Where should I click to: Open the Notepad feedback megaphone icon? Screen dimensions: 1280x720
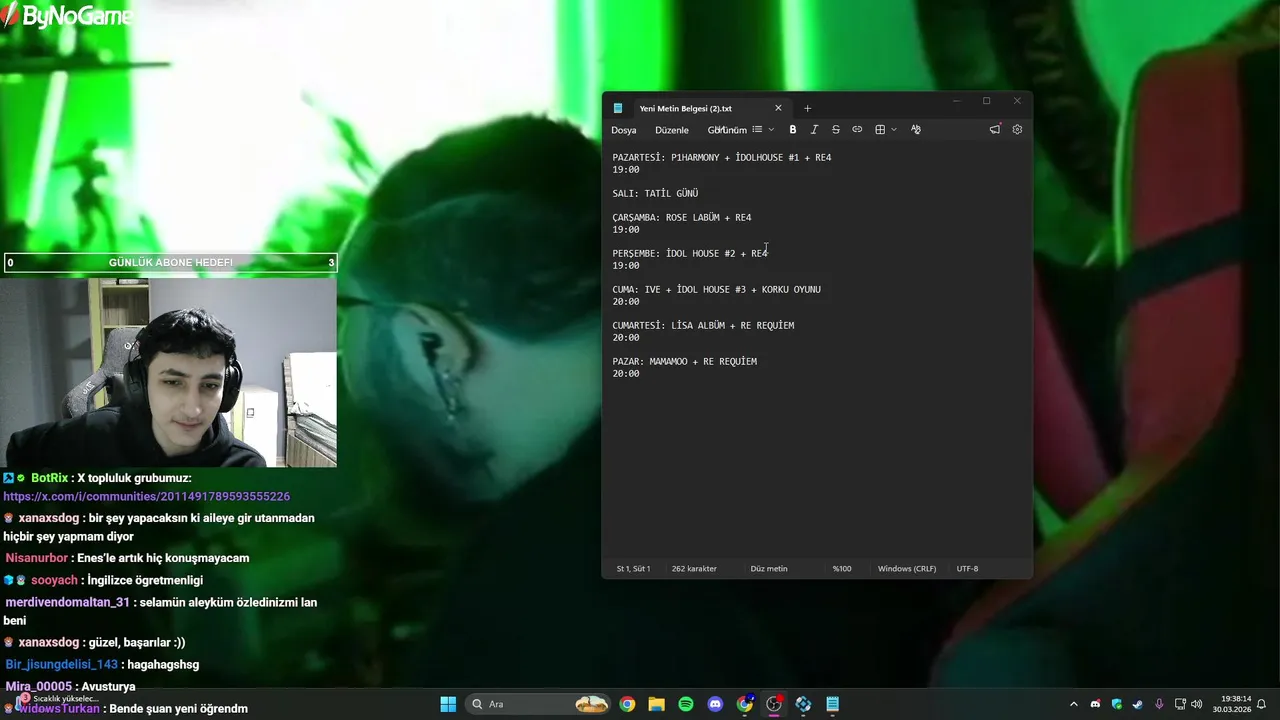tap(995, 130)
